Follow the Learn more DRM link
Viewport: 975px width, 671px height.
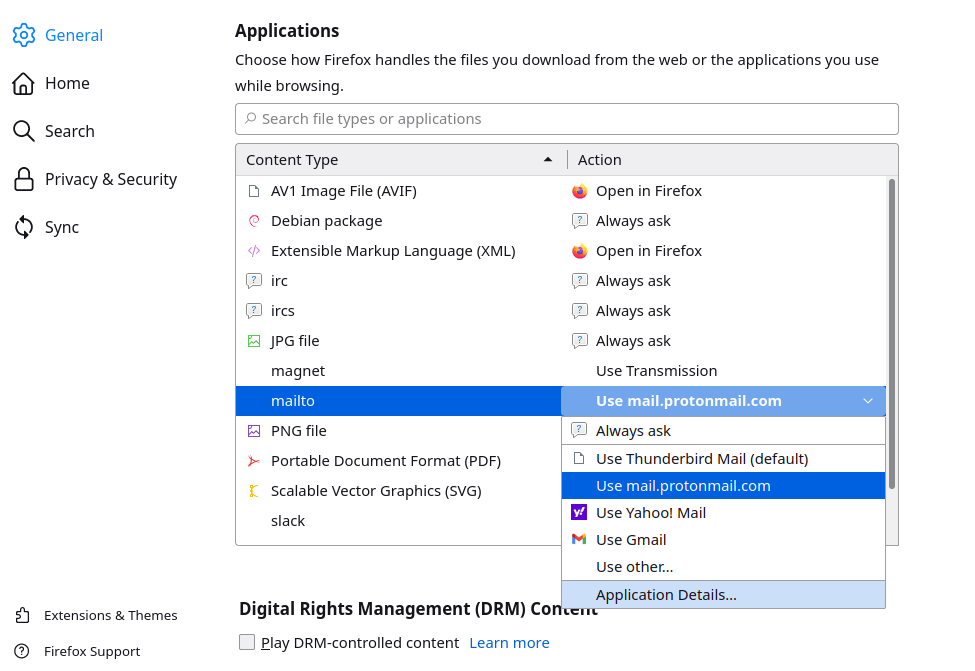click(509, 642)
